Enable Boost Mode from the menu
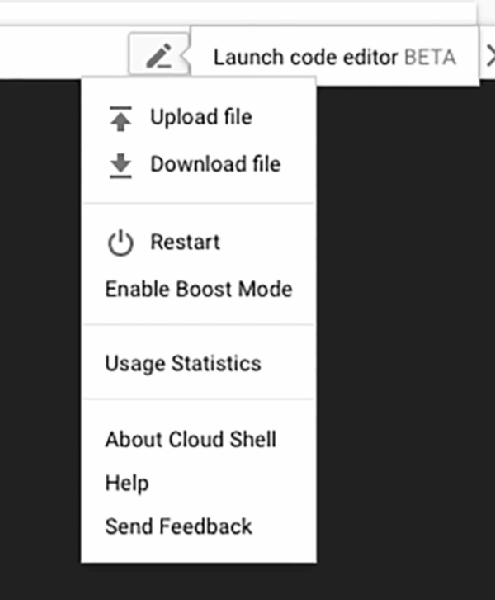The height and width of the screenshot is (600, 495). point(199,289)
